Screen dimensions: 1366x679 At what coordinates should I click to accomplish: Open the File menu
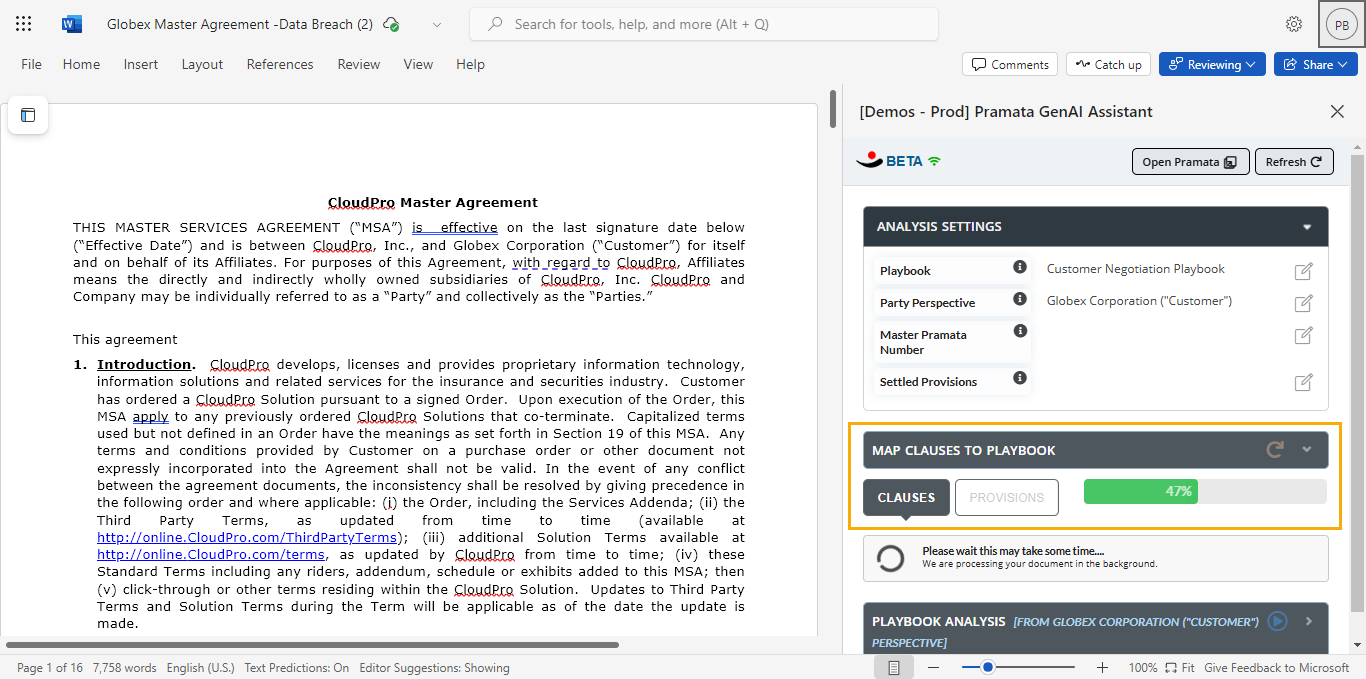(32, 64)
